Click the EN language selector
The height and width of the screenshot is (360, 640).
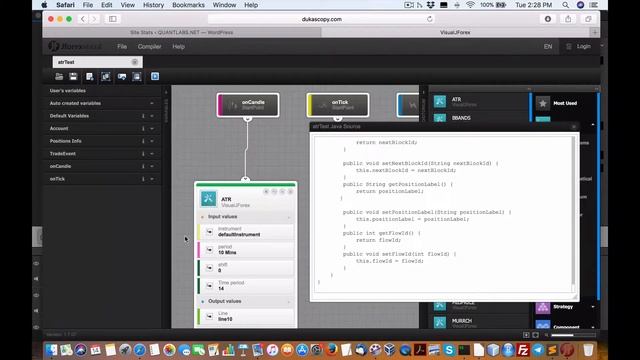point(548,47)
